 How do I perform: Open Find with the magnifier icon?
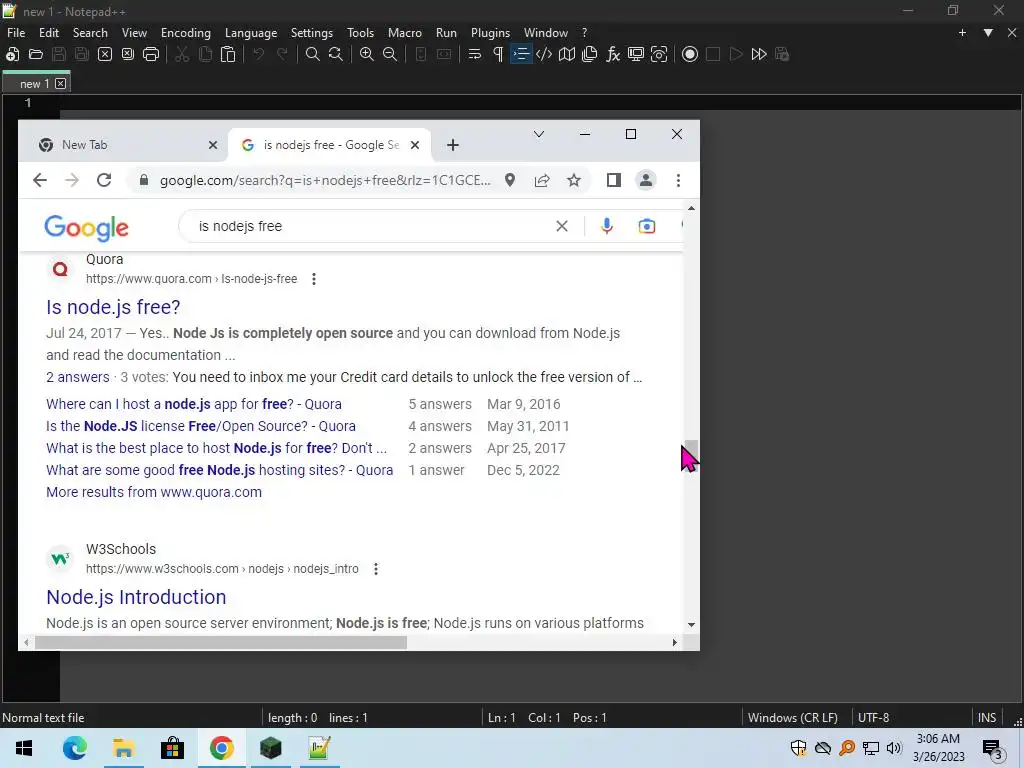[x=313, y=54]
